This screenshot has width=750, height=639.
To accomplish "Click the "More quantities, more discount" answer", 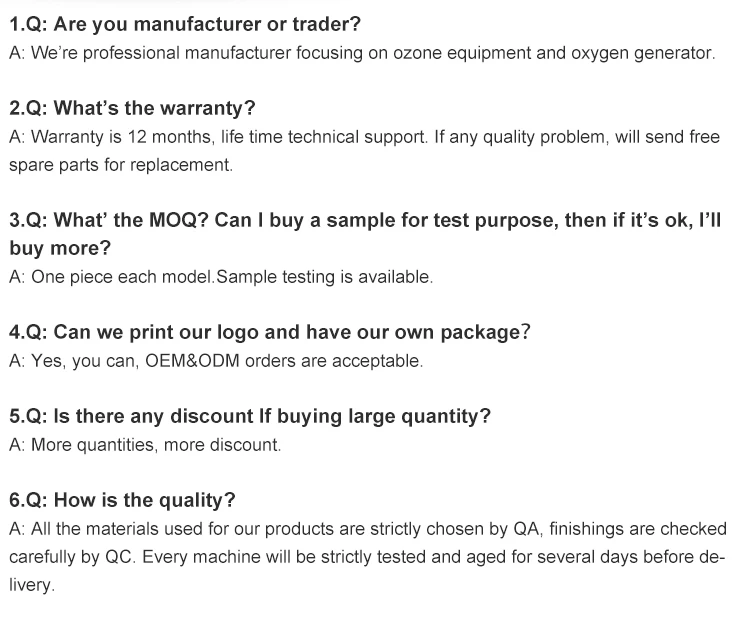I will (155, 445).
